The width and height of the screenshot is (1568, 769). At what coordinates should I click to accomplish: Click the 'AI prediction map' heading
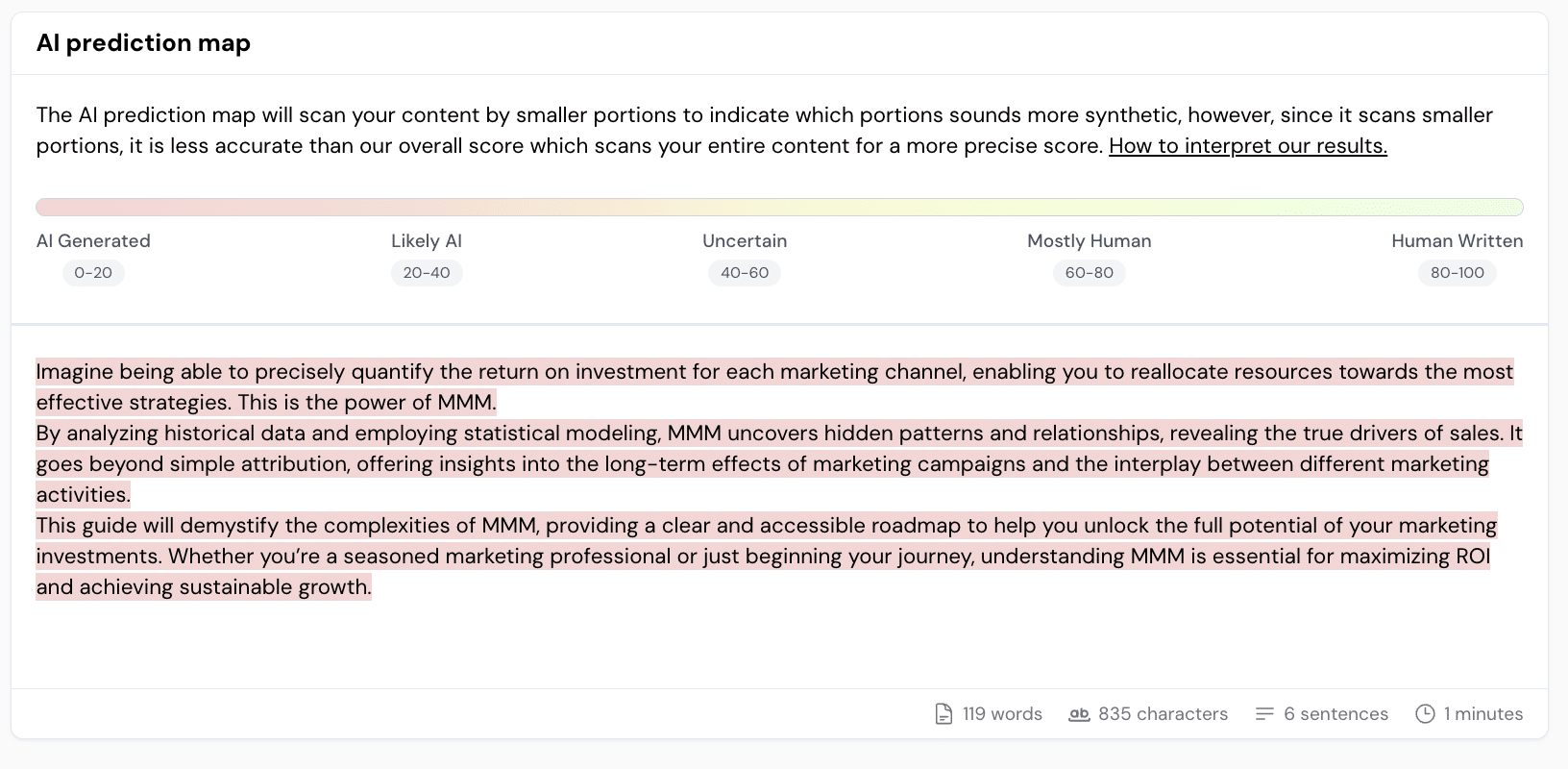pos(143,43)
